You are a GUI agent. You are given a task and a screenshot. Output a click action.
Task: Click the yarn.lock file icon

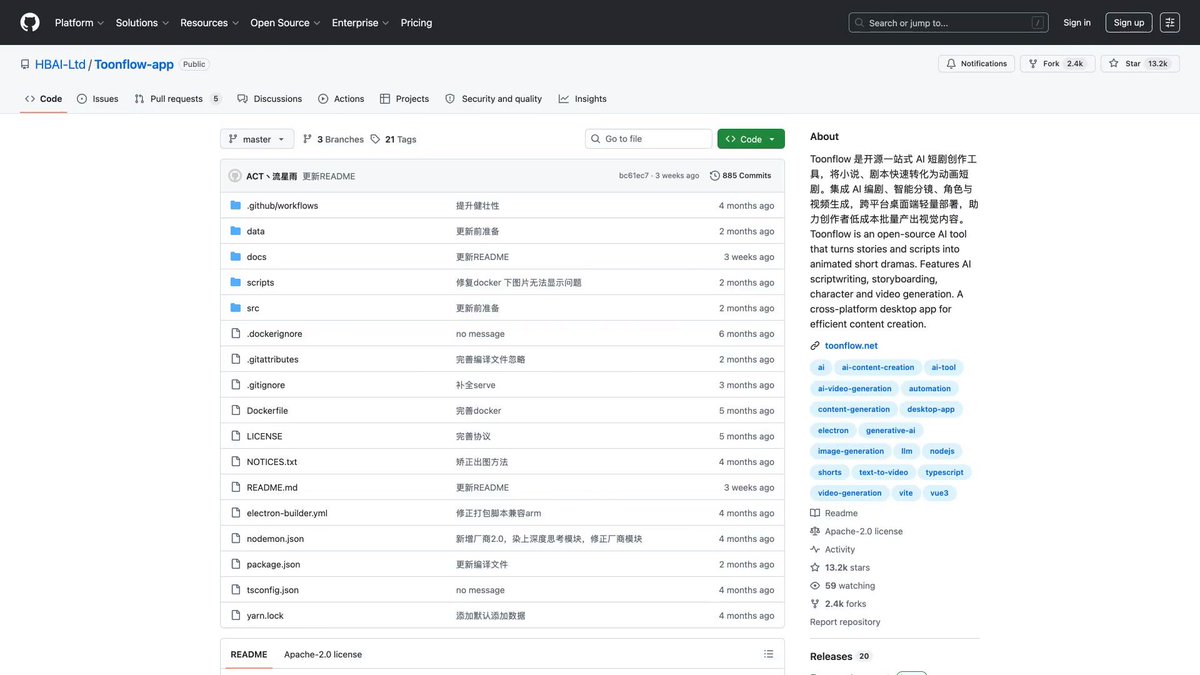point(236,616)
